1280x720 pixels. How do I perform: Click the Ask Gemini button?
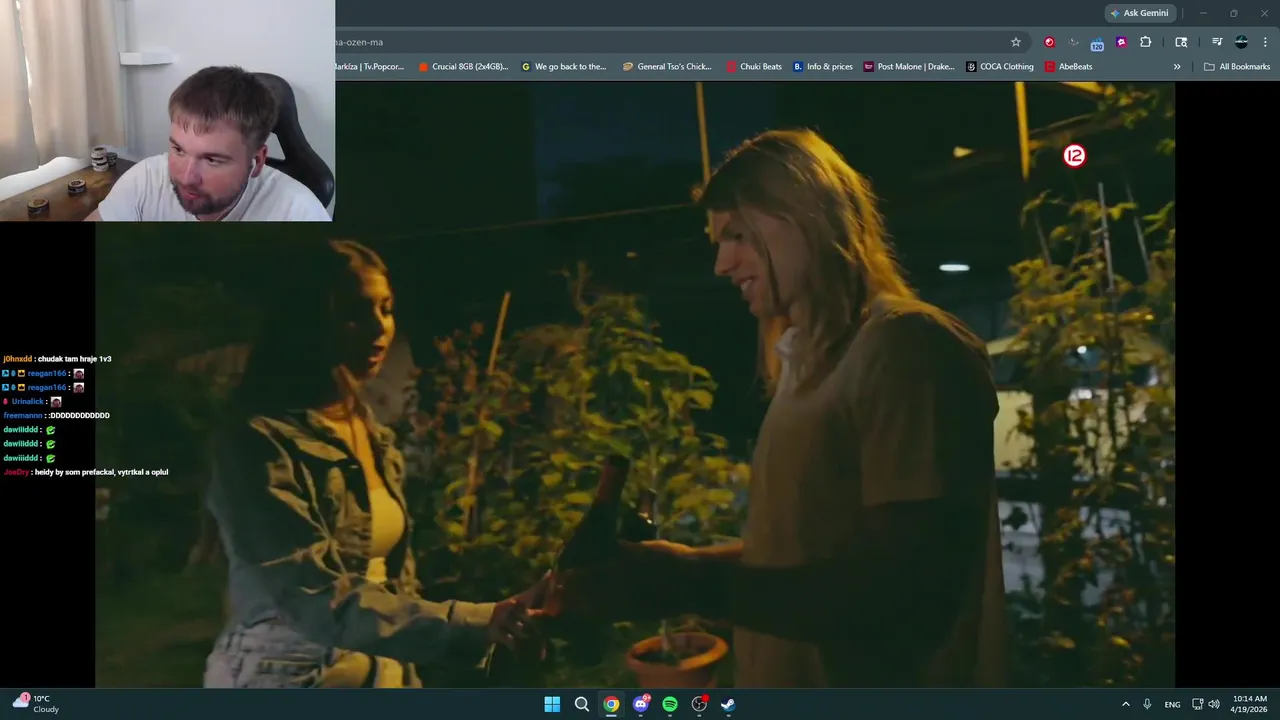pyautogui.click(x=1139, y=13)
